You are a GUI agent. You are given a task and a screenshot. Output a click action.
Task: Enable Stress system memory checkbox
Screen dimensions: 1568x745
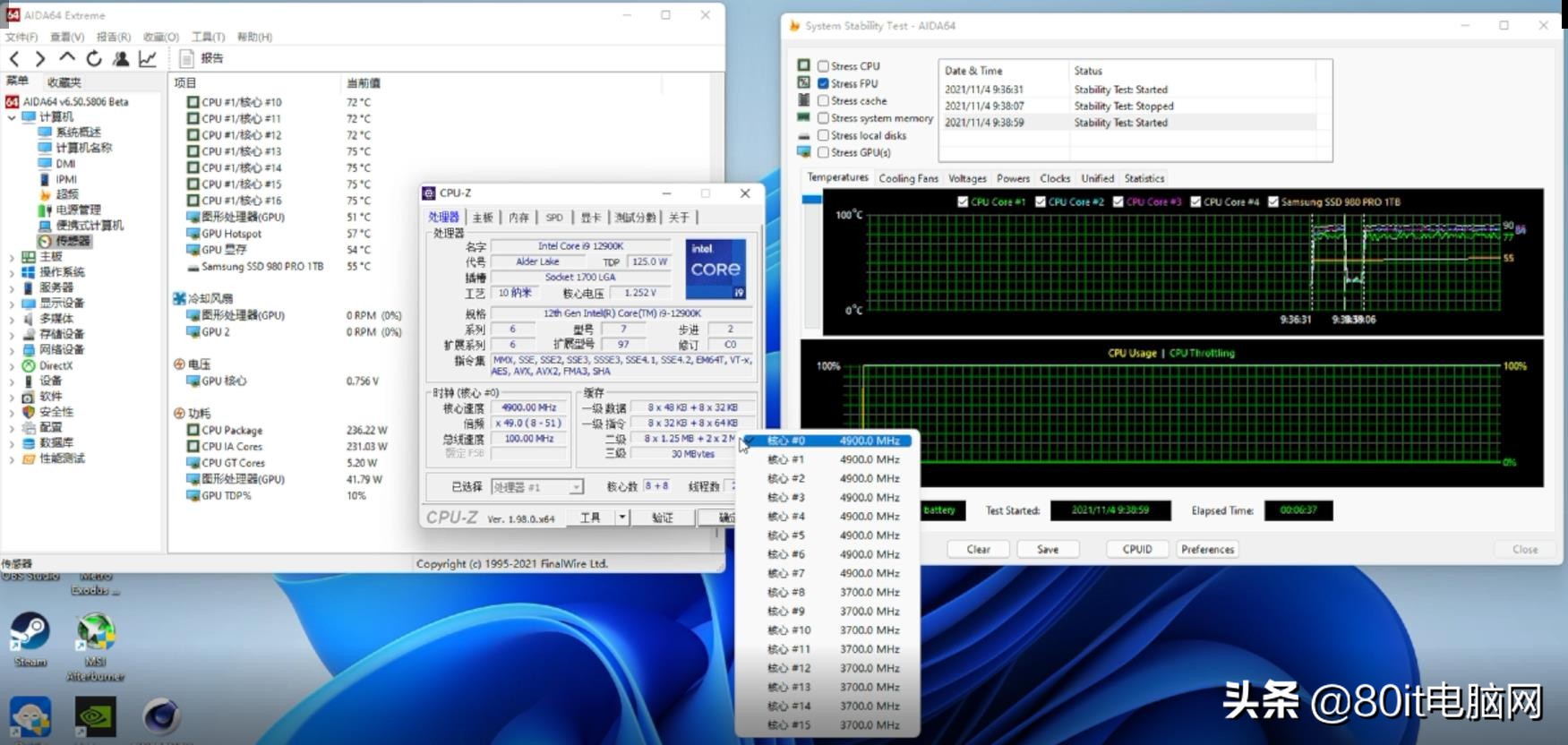[x=823, y=118]
